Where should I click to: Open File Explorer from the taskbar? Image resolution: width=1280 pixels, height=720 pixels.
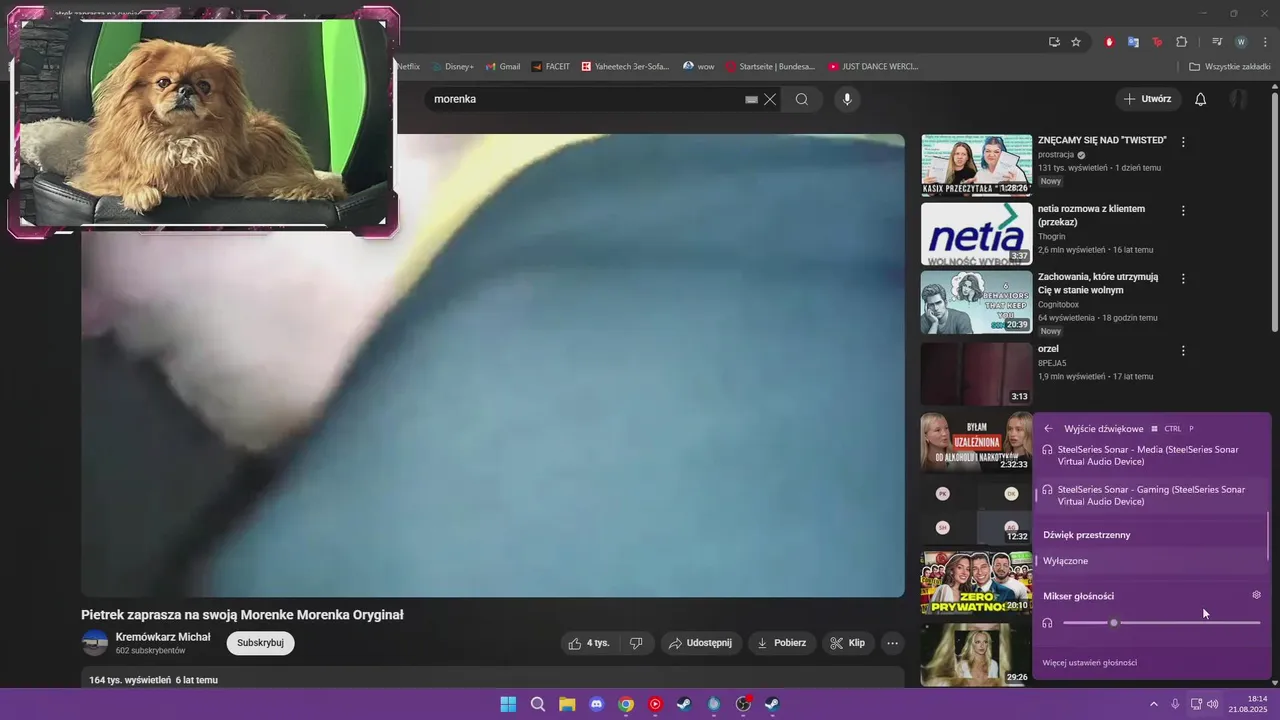click(567, 704)
